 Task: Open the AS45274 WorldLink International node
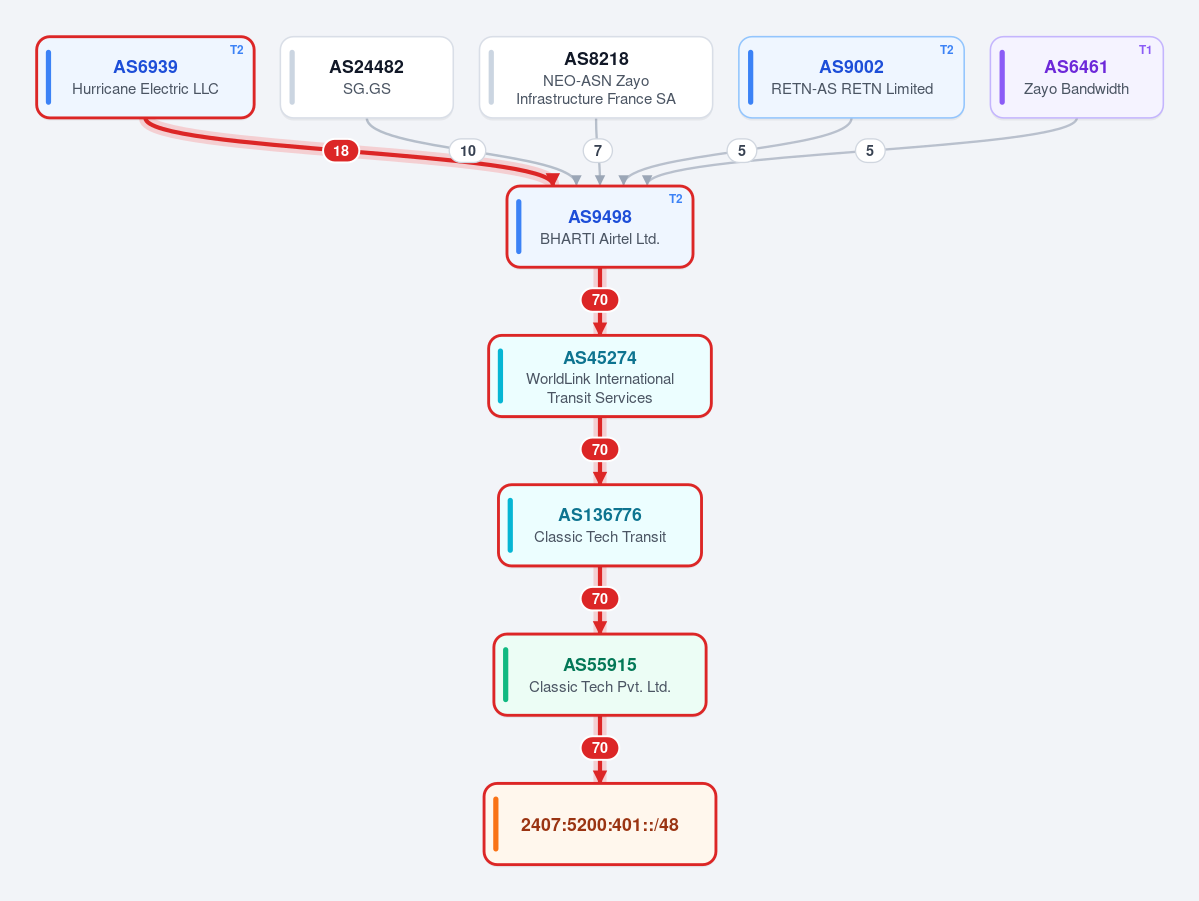pyautogui.click(x=600, y=376)
